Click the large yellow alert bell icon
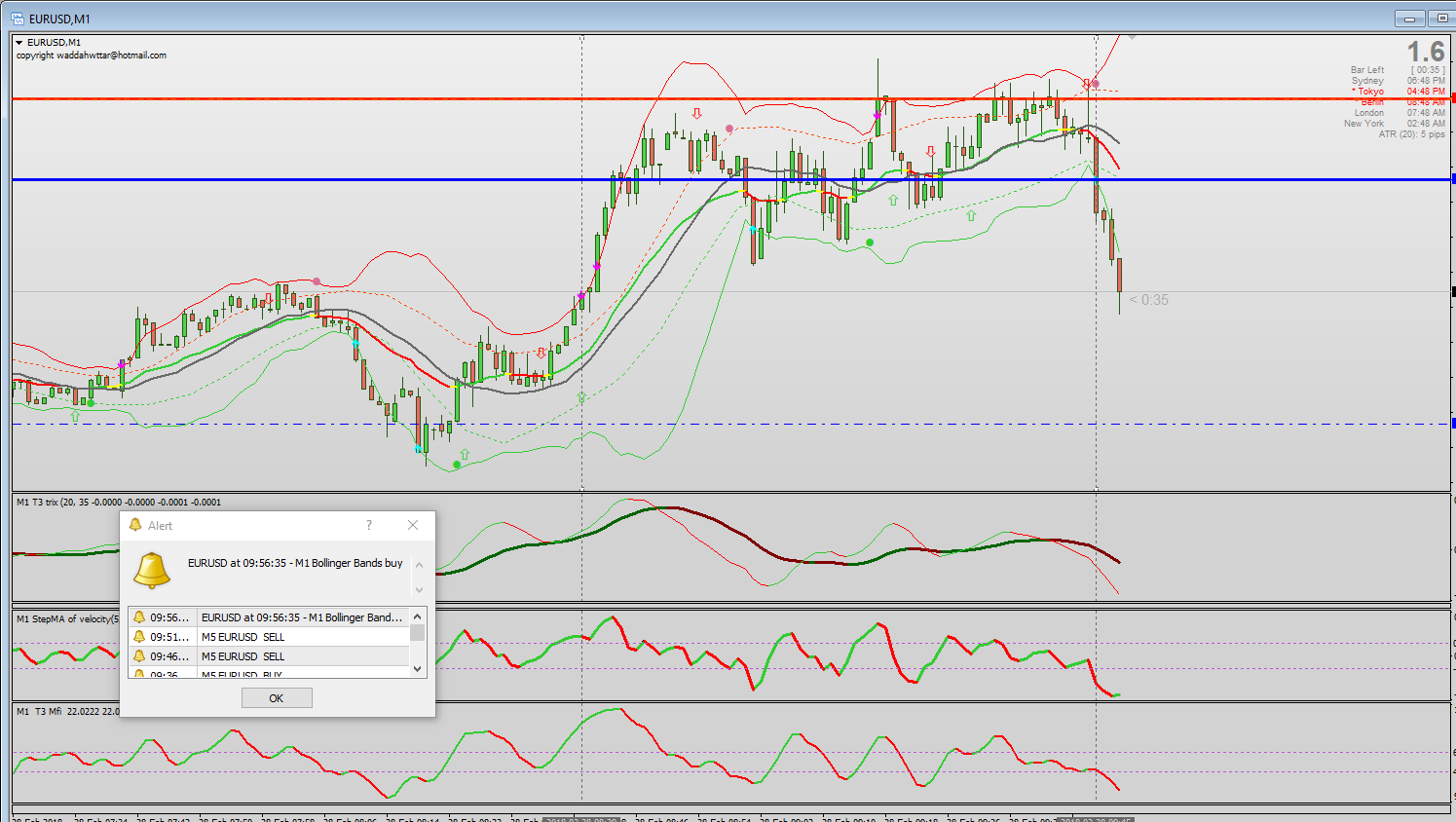1456x822 pixels. [152, 570]
